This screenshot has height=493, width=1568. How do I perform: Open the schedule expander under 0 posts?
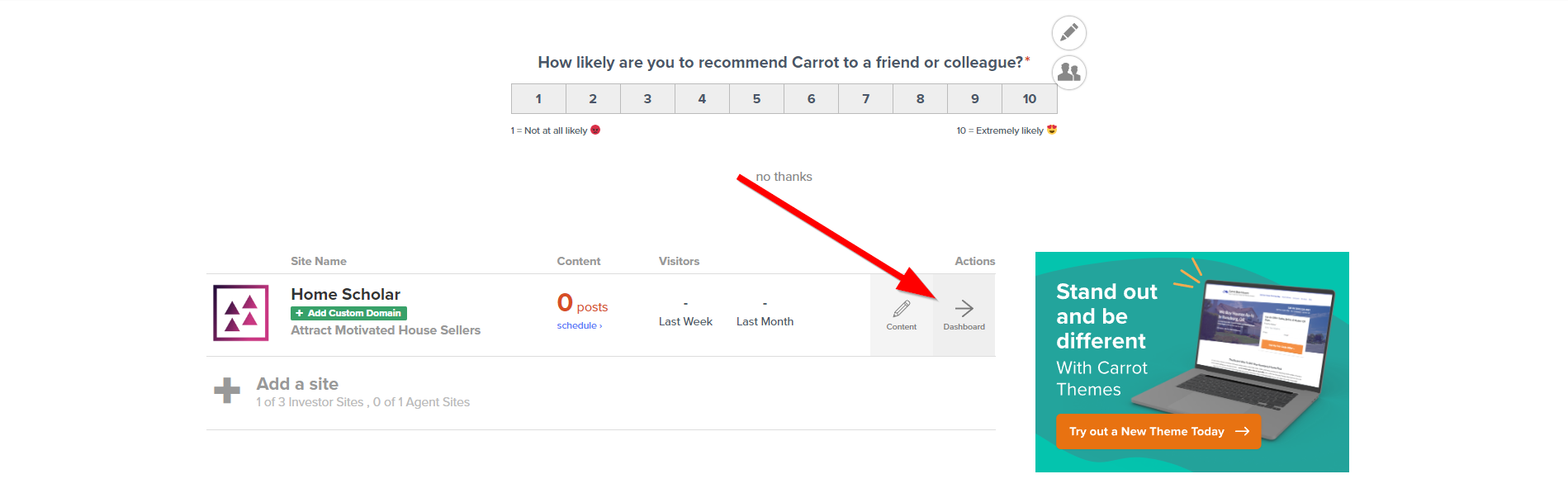click(x=580, y=325)
